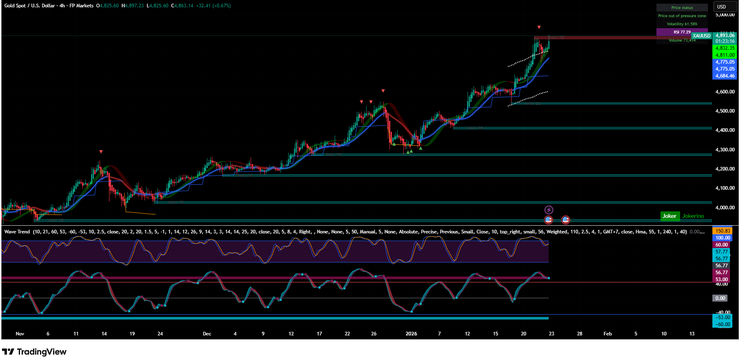Screen dimensions: 743x364
Task: Select the Volatility 61.58% cell
Action: [682, 23]
